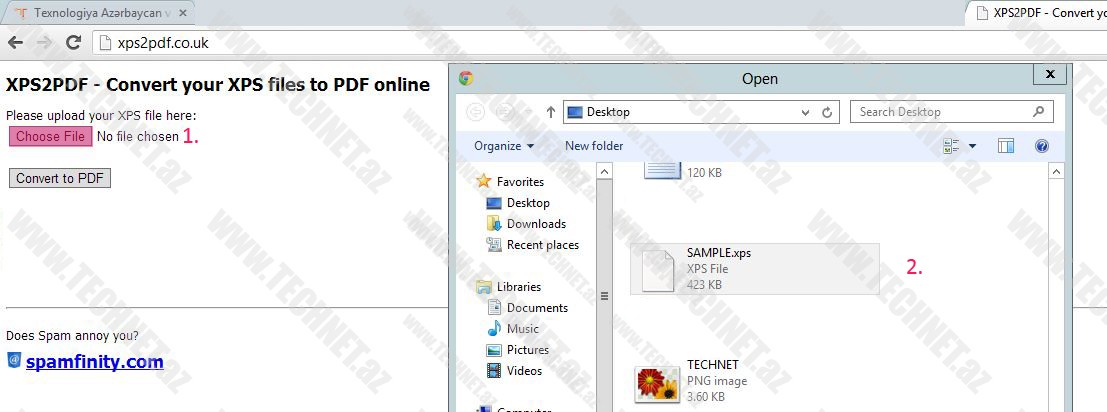
Task: Expand the view options dropdown arrow
Action: (x=972, y=146)
